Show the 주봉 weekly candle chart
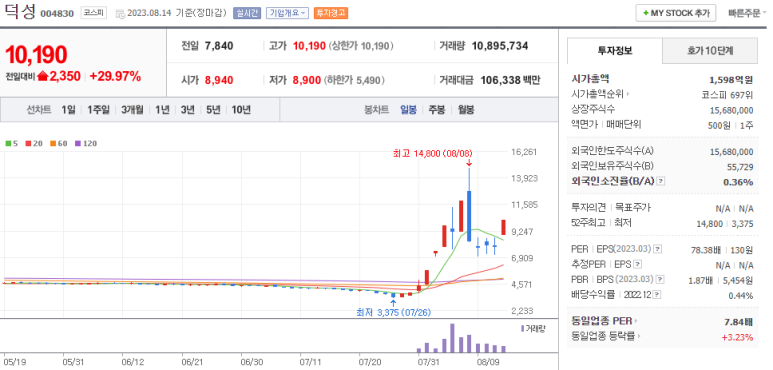Screen dimensions: 773x370 437,109
